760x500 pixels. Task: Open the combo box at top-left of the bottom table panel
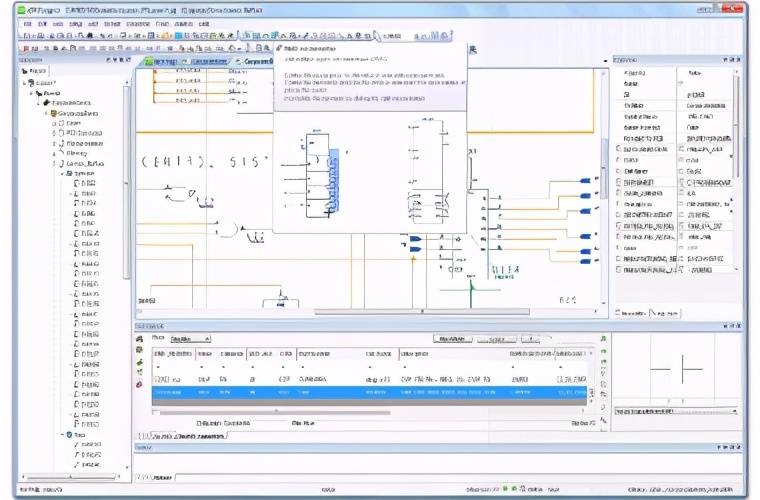click(x=190, y=339)
